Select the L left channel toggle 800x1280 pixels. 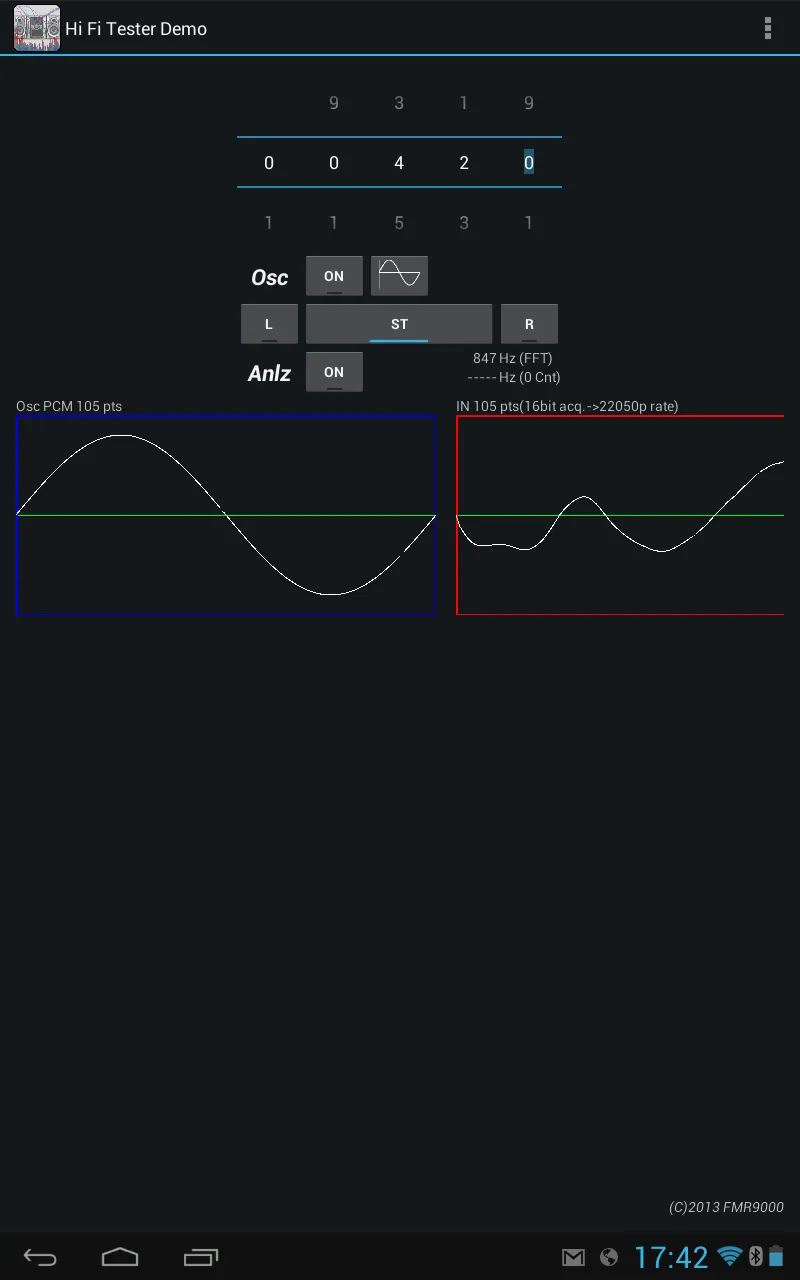tap(269, 324)
